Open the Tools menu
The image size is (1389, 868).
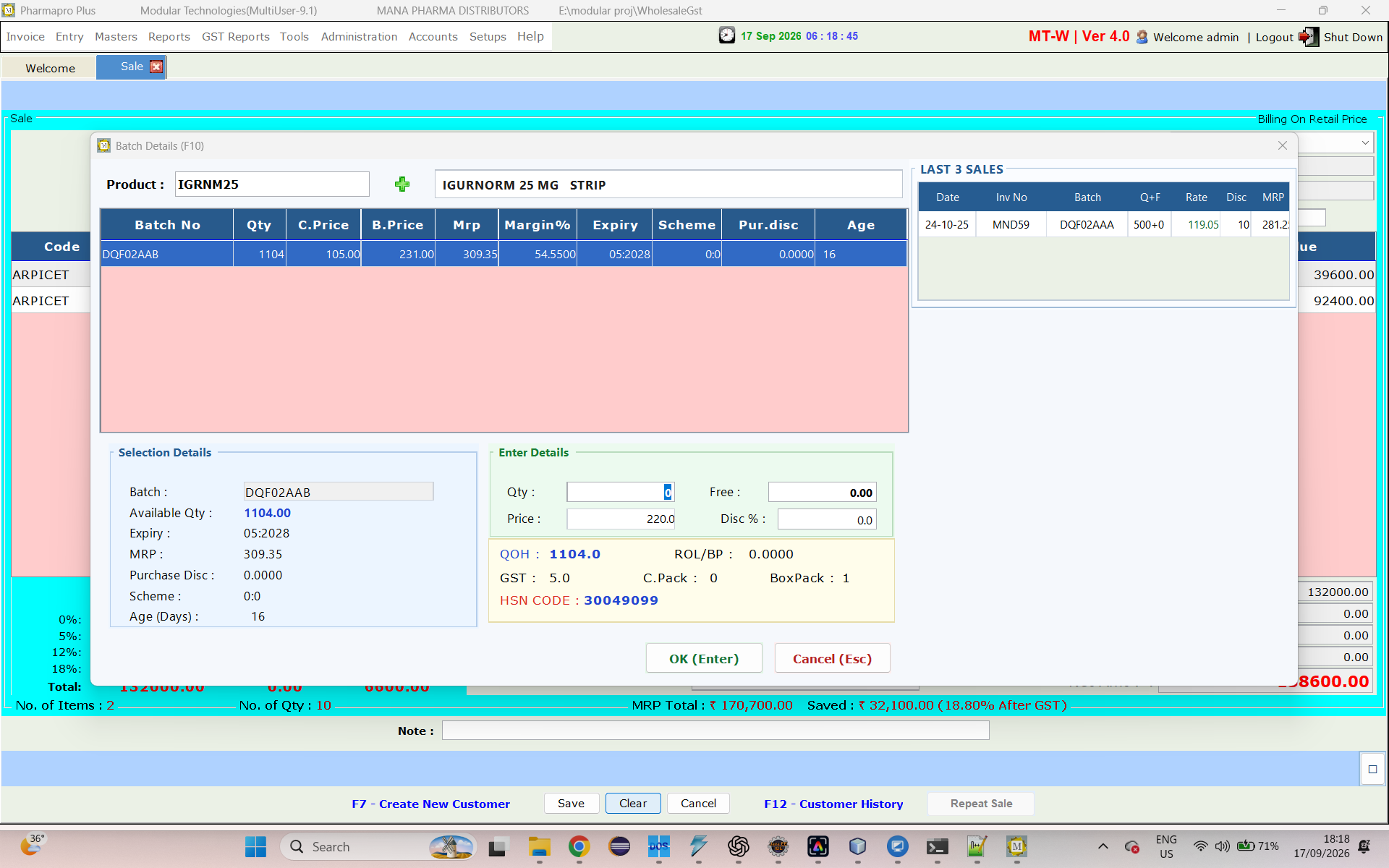pyautogui.click(x=294, y=37)
